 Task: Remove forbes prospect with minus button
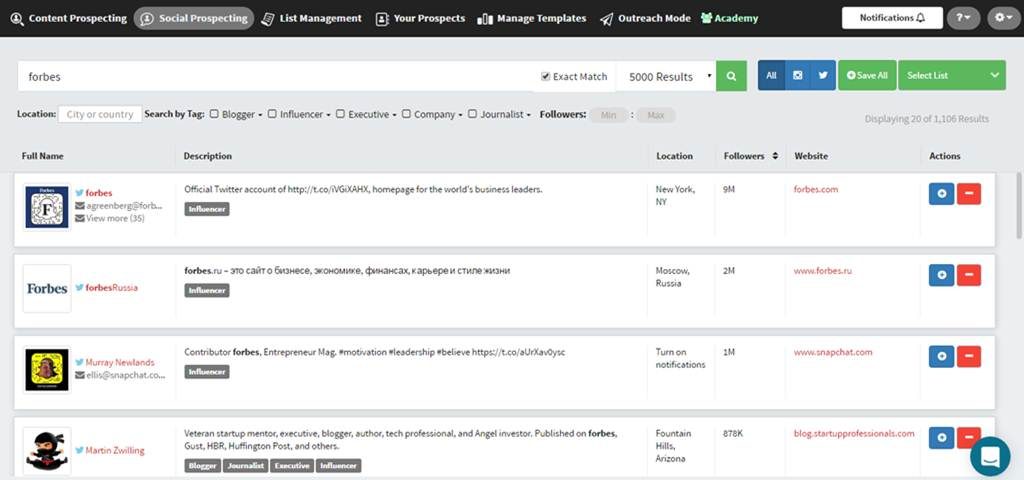tap(968, 194)
